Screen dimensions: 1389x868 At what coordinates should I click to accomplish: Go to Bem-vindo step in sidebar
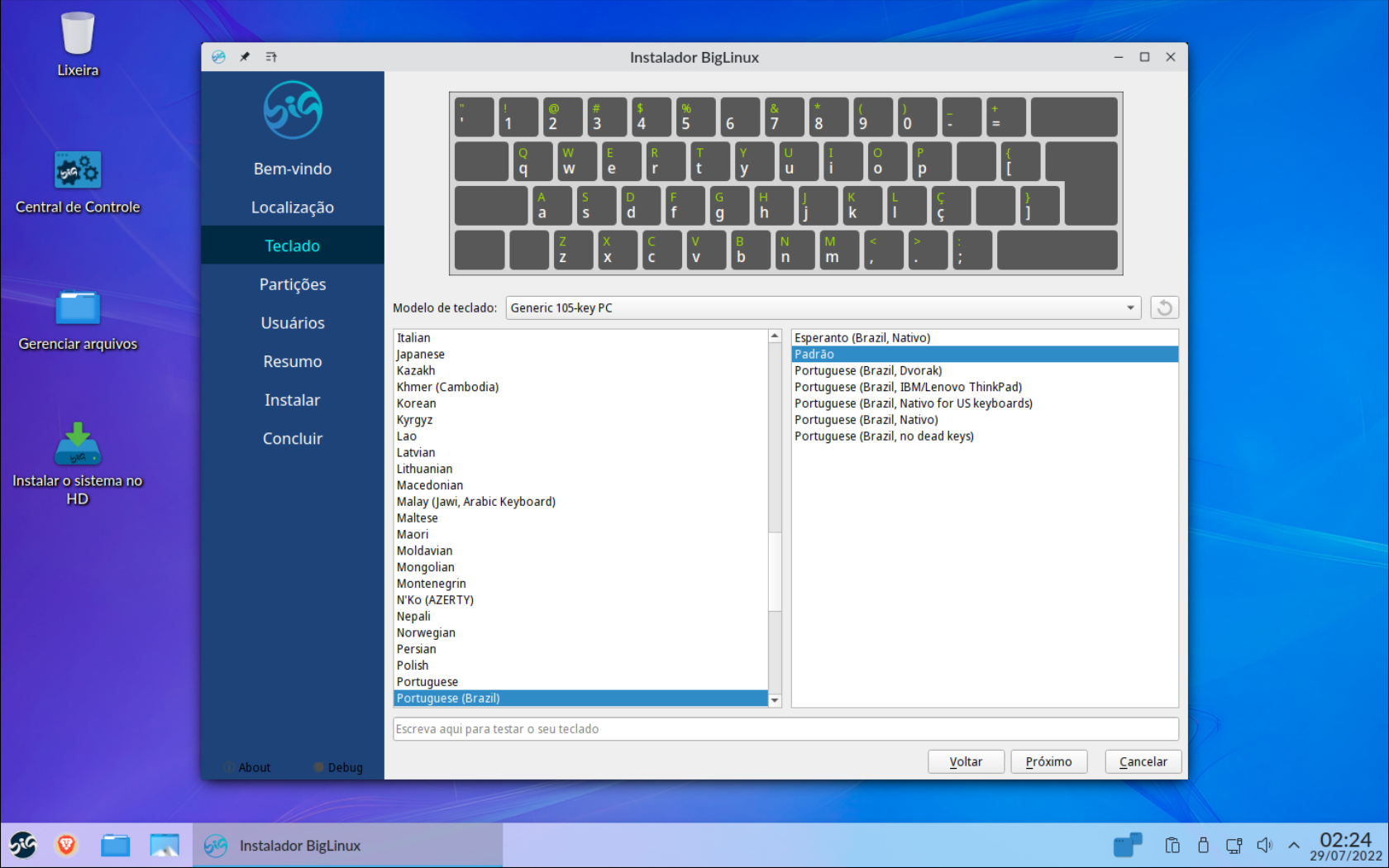click(293, 169)
